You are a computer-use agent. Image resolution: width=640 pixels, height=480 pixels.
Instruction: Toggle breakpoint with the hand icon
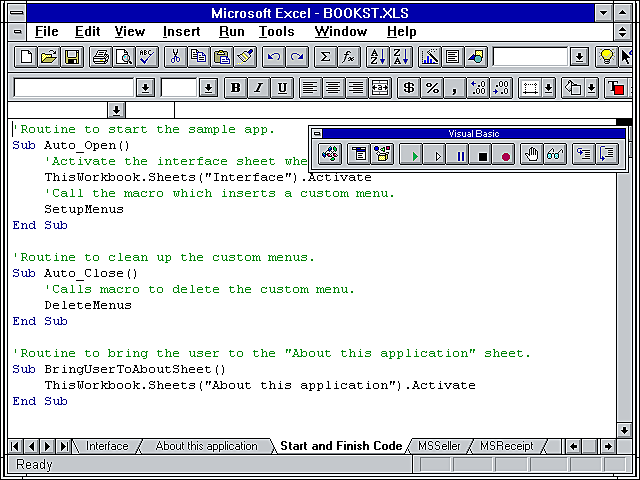click(532, 154)
